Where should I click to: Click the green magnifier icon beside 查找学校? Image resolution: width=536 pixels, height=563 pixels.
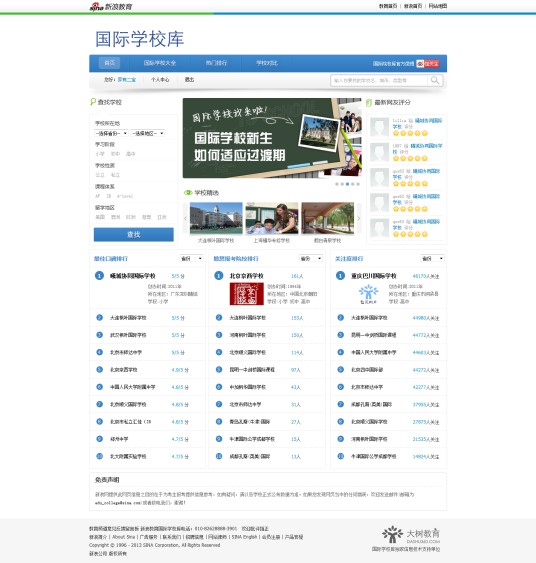click(93, 102)
